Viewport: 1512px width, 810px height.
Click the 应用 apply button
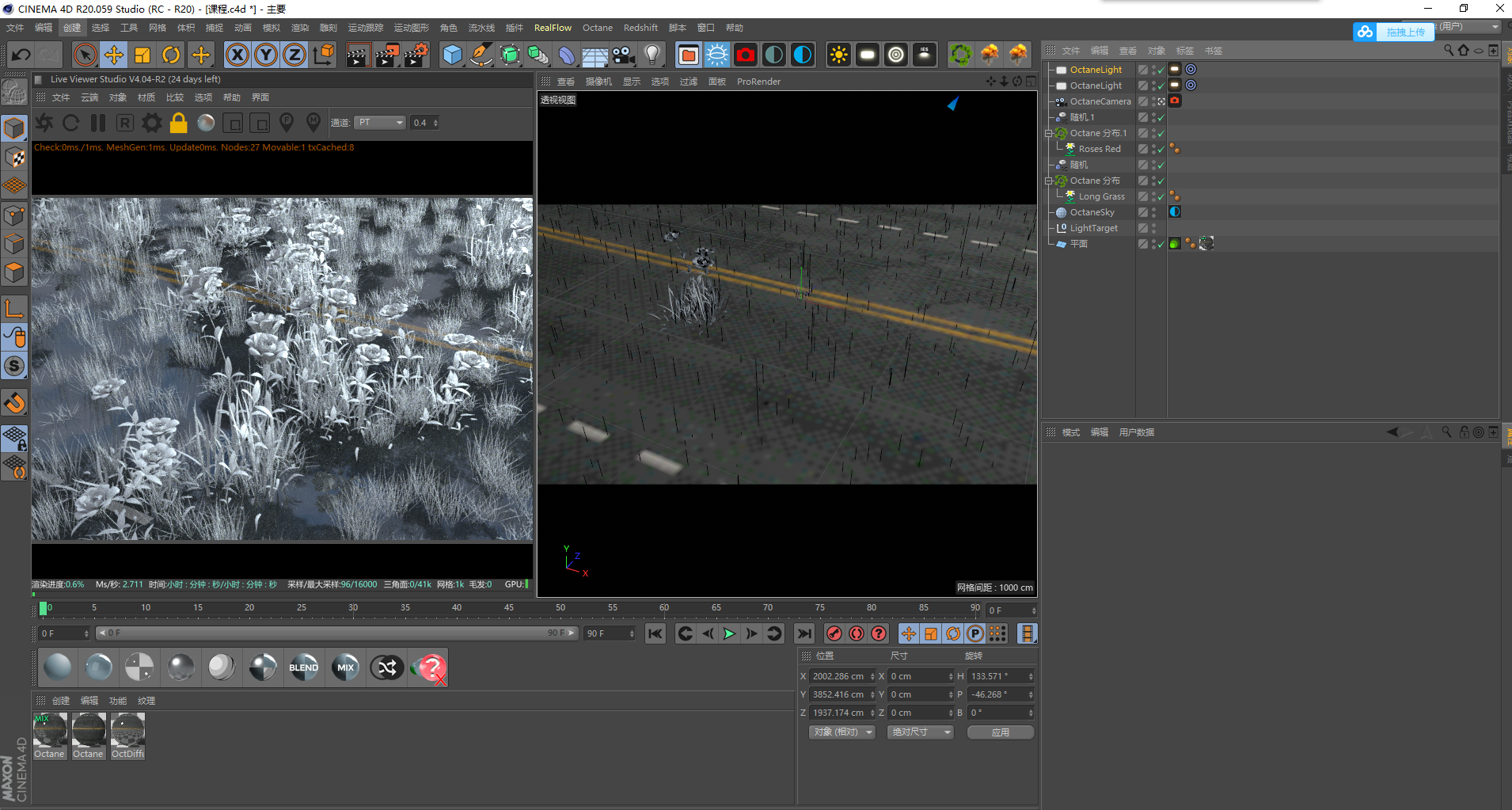[1001, 732]
